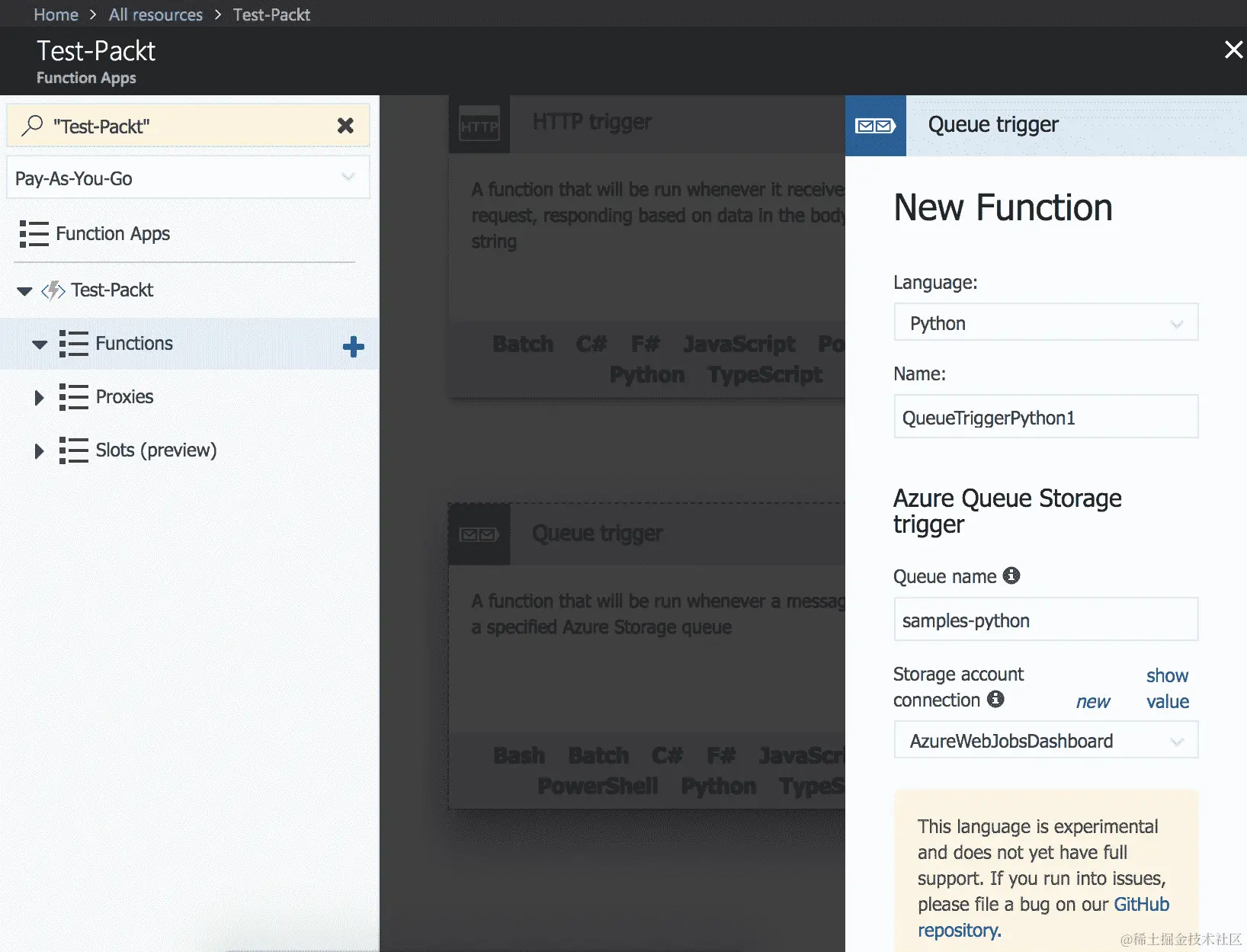Screen dimensions: 1247x952
Task: Click the Function Apps list icon
Action: coord(34,234)
